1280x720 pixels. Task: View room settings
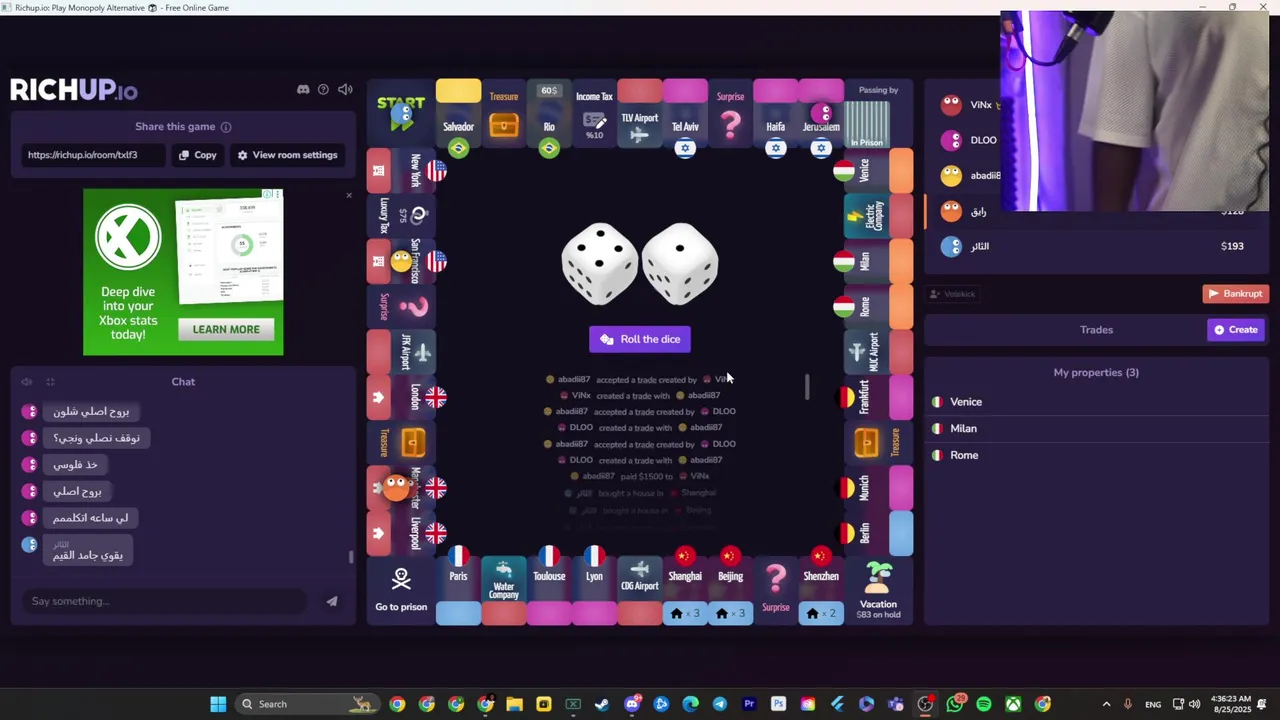pos(288,155)
